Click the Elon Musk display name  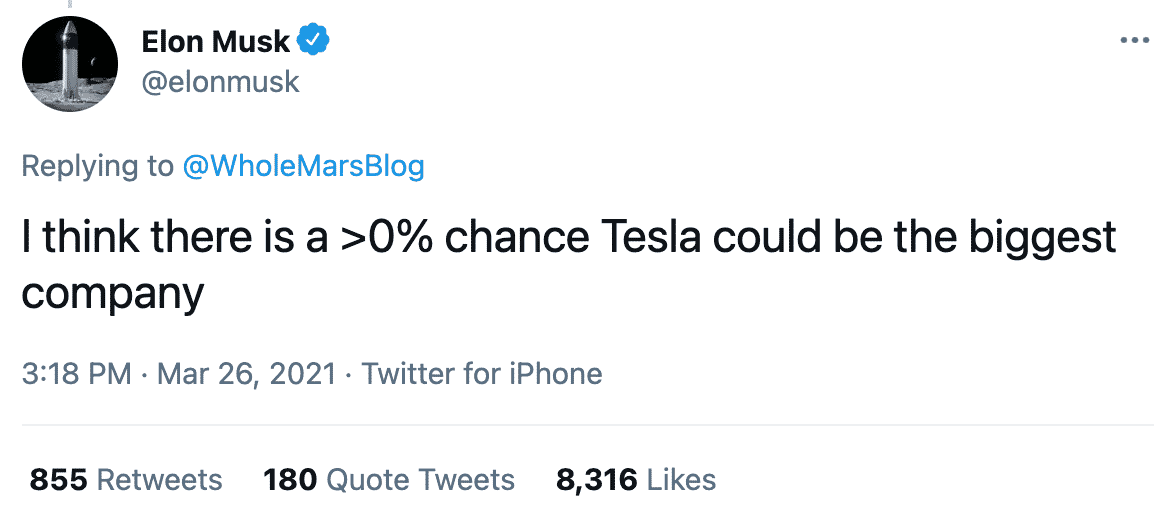point(215,41)
